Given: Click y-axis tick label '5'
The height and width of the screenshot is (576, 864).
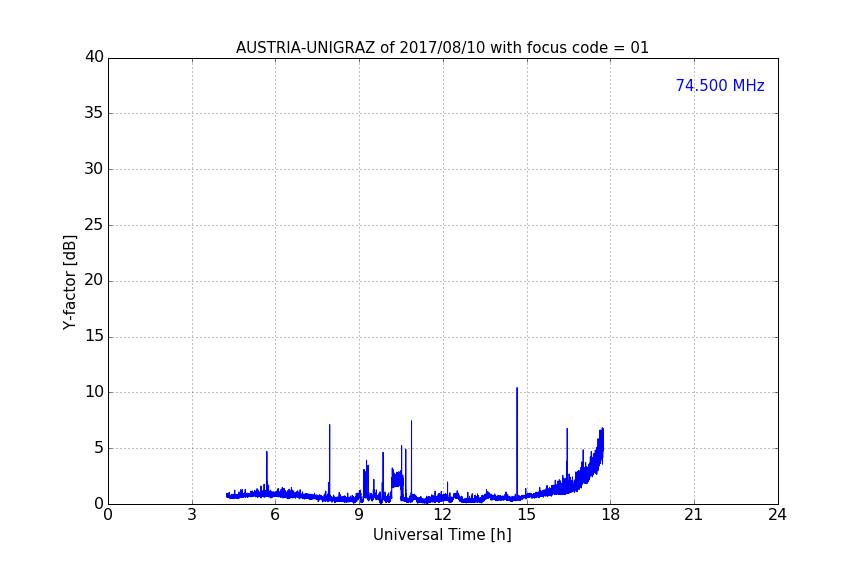Looking at the screenshot, I should pyautogui.click(x=99, y=448).
